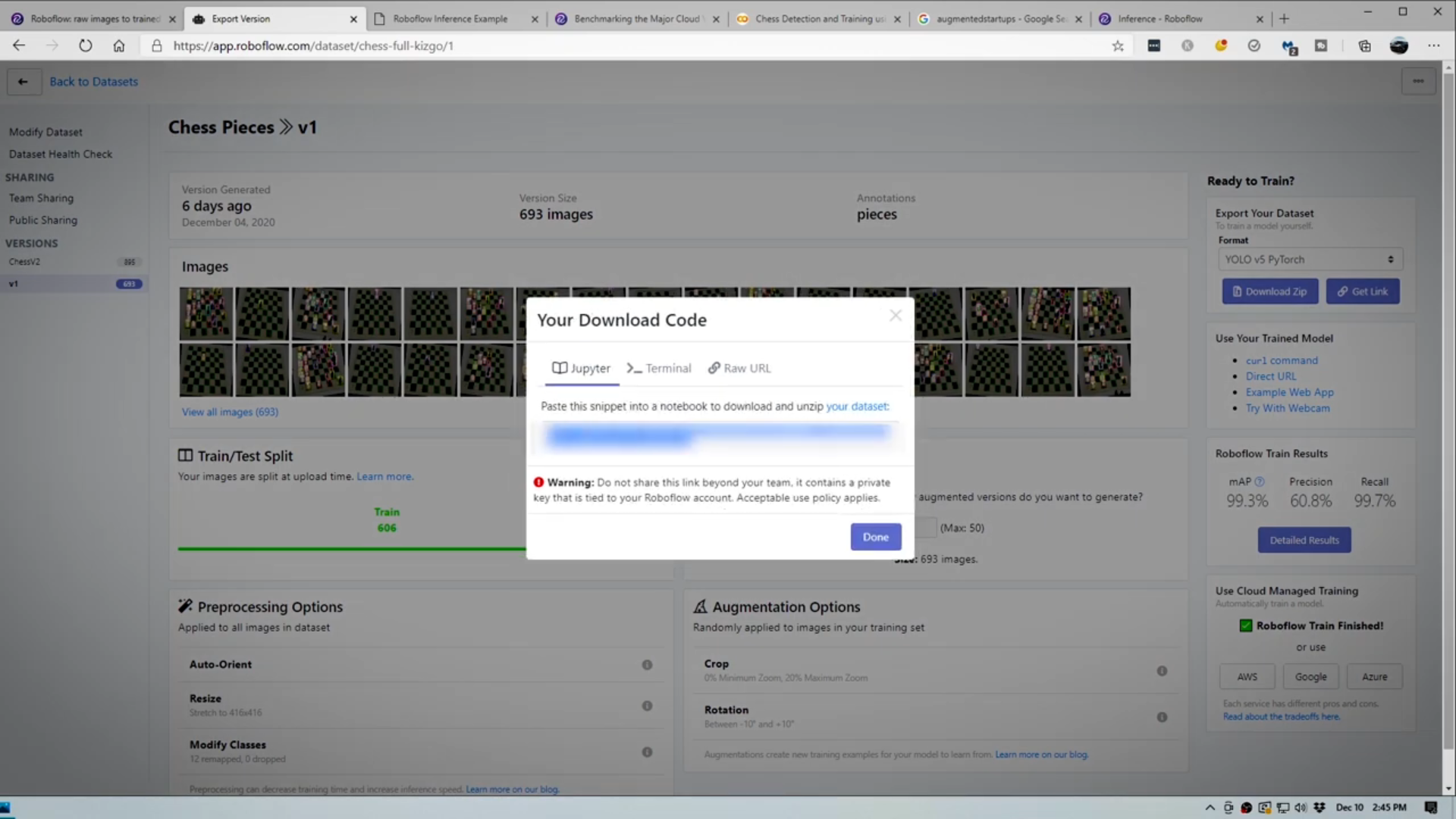Screen dimensions: 1456x819
Task: Click the back arrow button beside Back to Datasets
Action: pyautogui.click(x=23, y=82)
